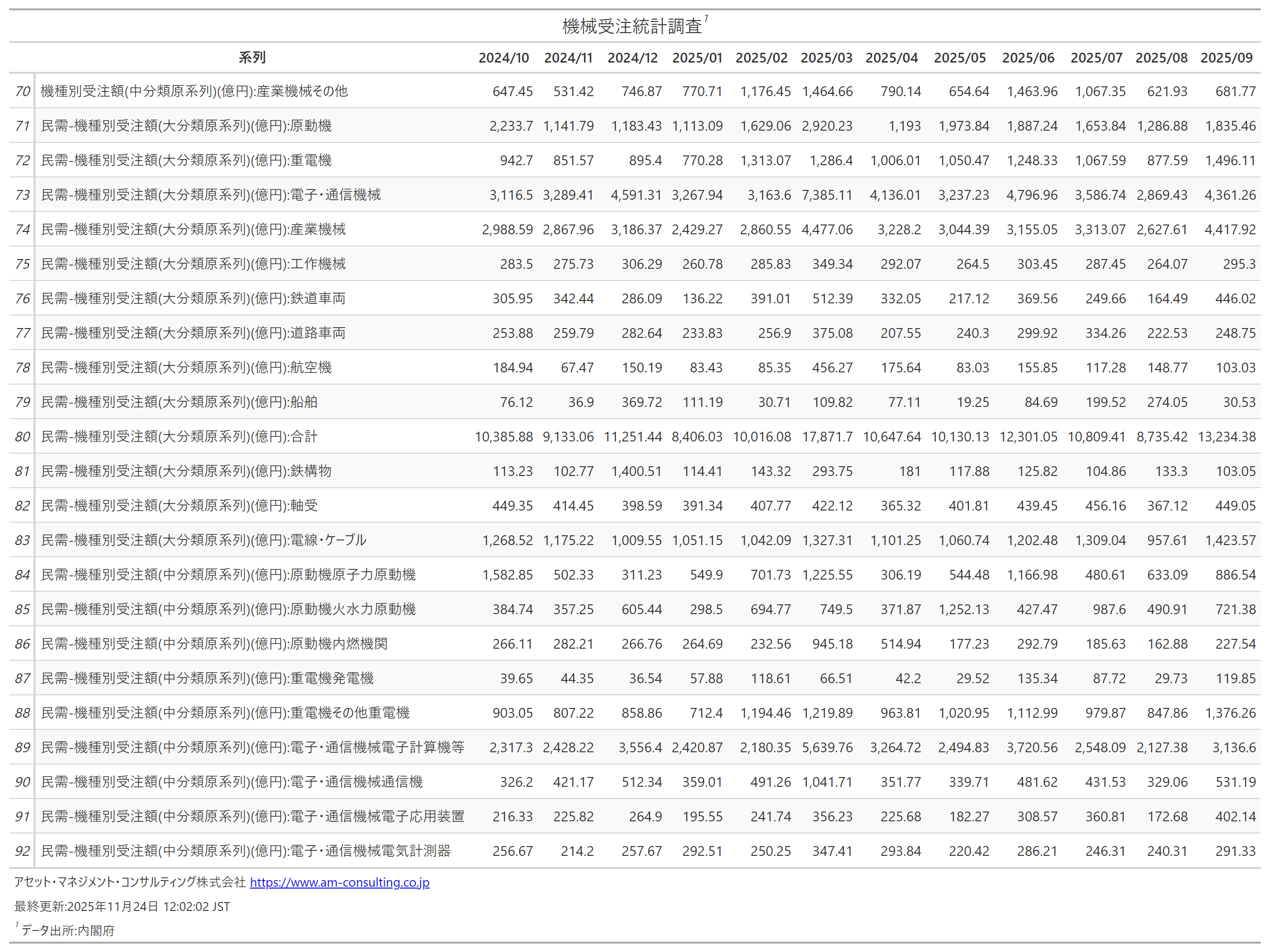
Task: Click value 7,385.11 in row 73
Action: pyautogui.click(x=827, y=195)
